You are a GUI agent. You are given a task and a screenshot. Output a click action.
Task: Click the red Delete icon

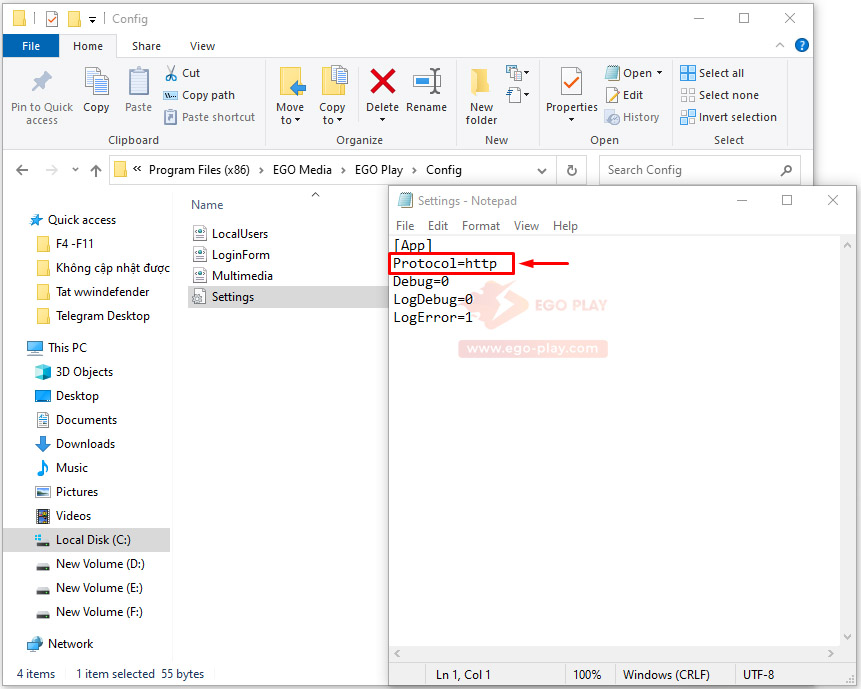383,81
